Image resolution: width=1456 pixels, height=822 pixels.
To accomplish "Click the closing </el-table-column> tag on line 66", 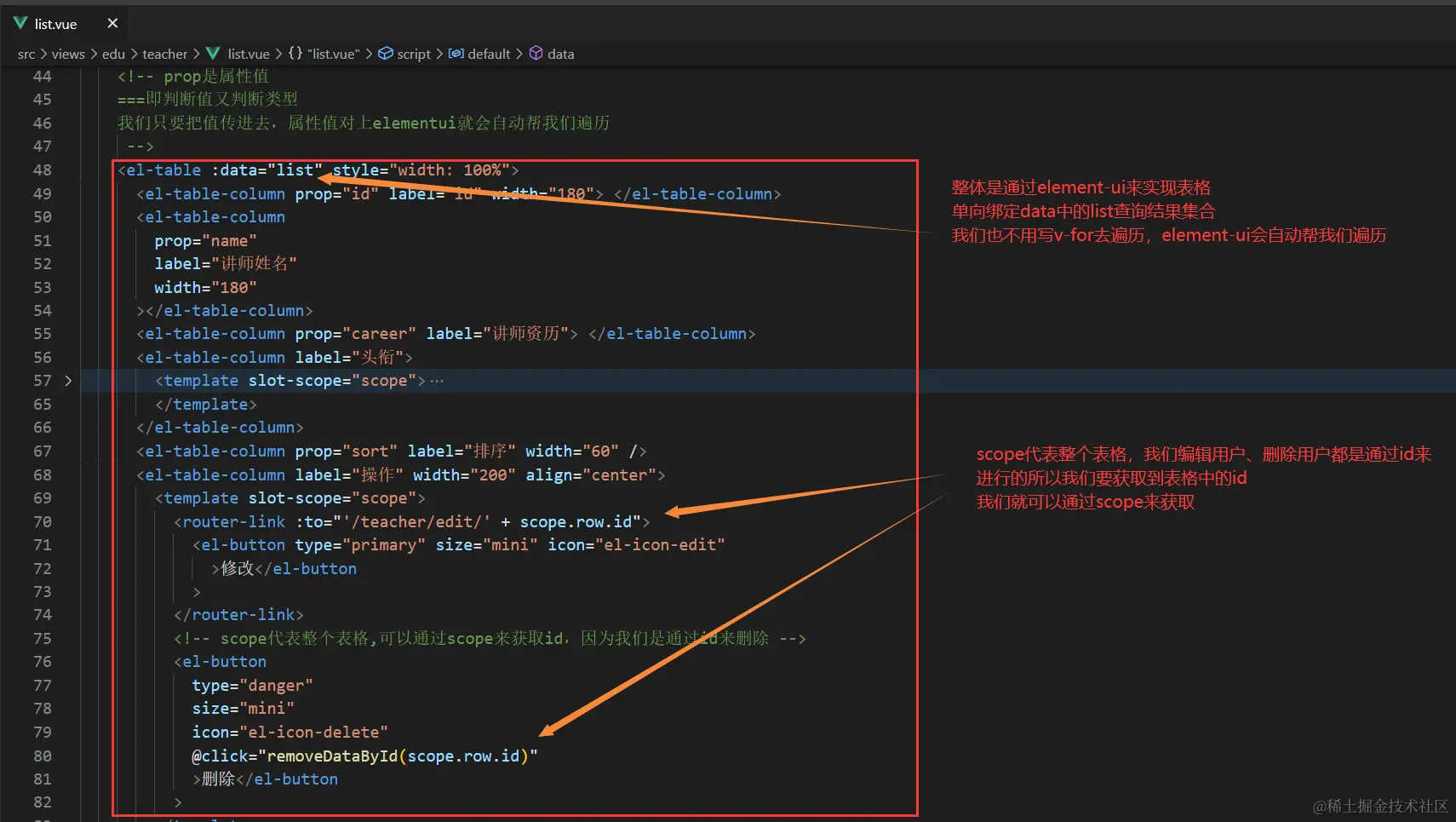I will click(220, 428).
